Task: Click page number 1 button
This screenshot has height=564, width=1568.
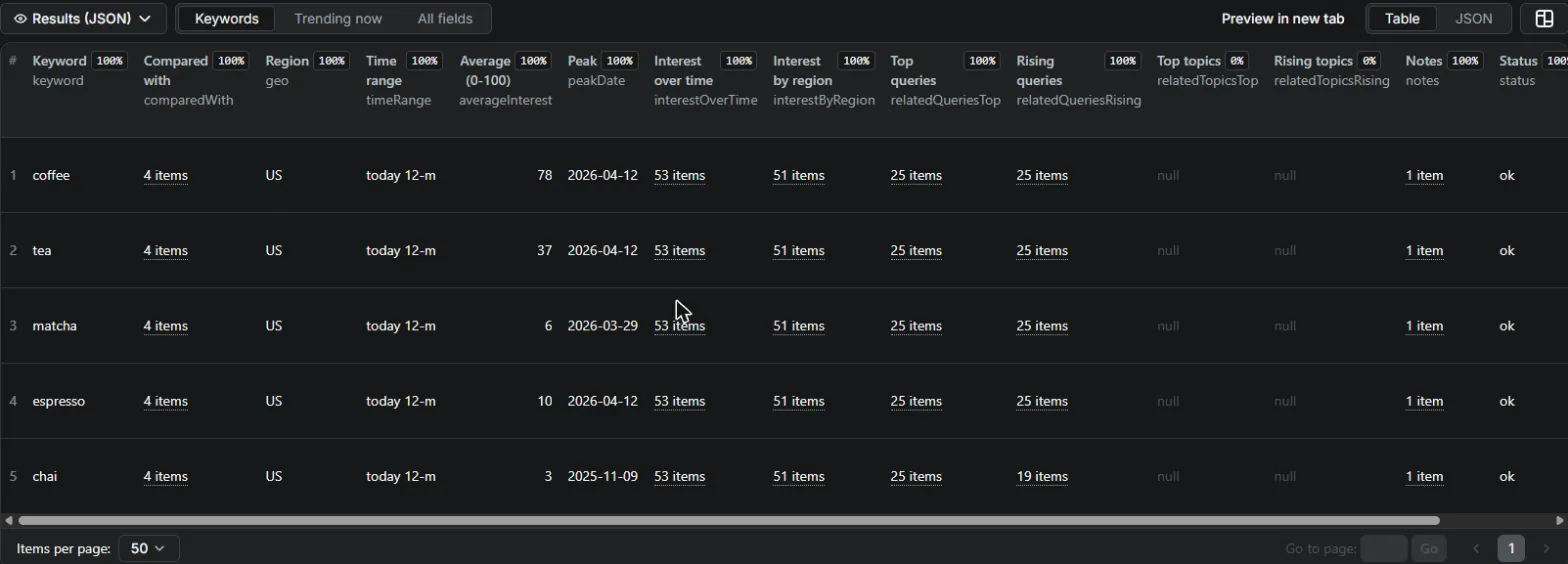Action: [1511, 548]
